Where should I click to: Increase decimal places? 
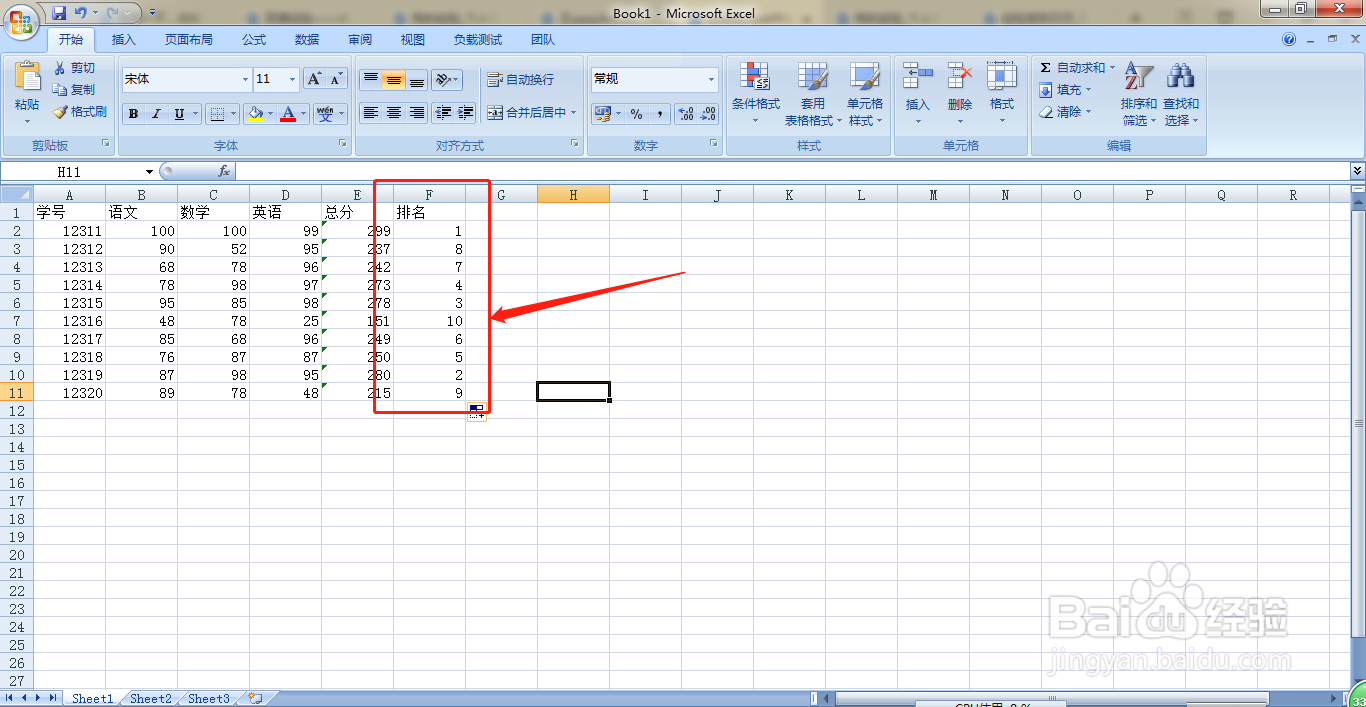pos(686,114)
